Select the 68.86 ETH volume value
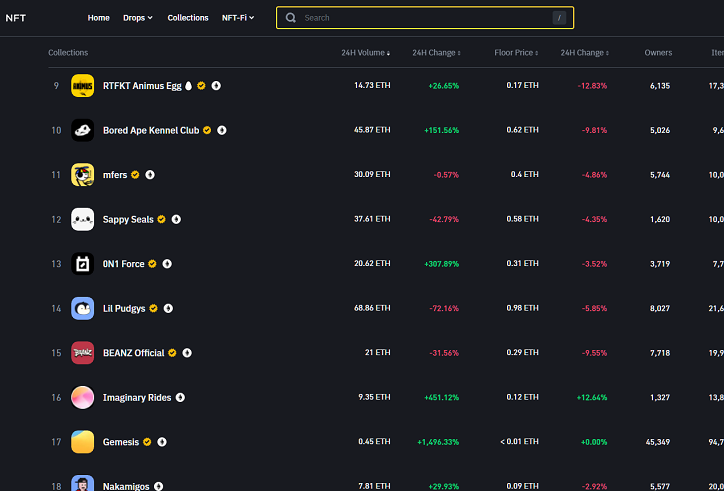Image resolution: width=724 pixels, height=491 pixels. (x=372, y=308)
